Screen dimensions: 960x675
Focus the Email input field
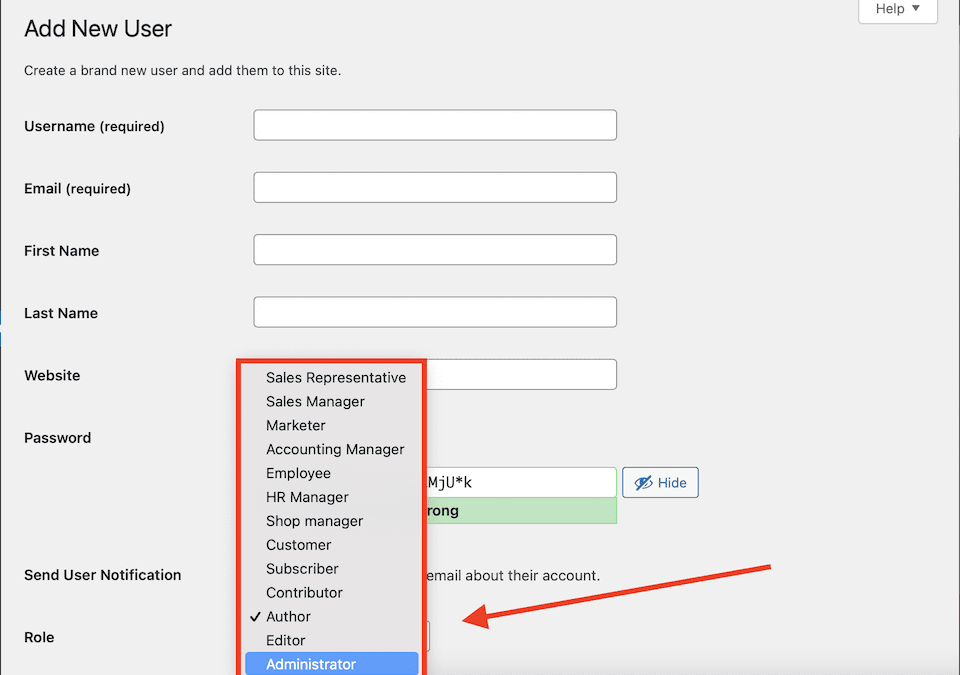(435, 187)
